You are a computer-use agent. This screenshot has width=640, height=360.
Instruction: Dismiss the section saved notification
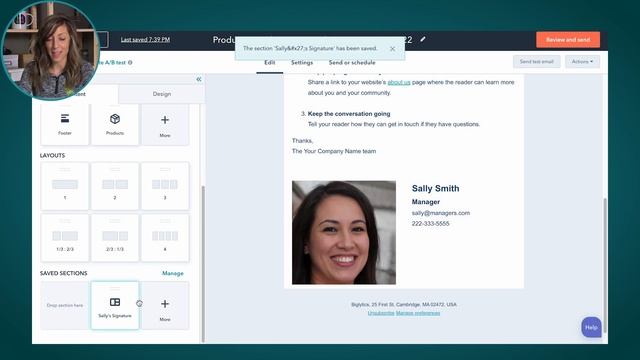coord(392,49)
